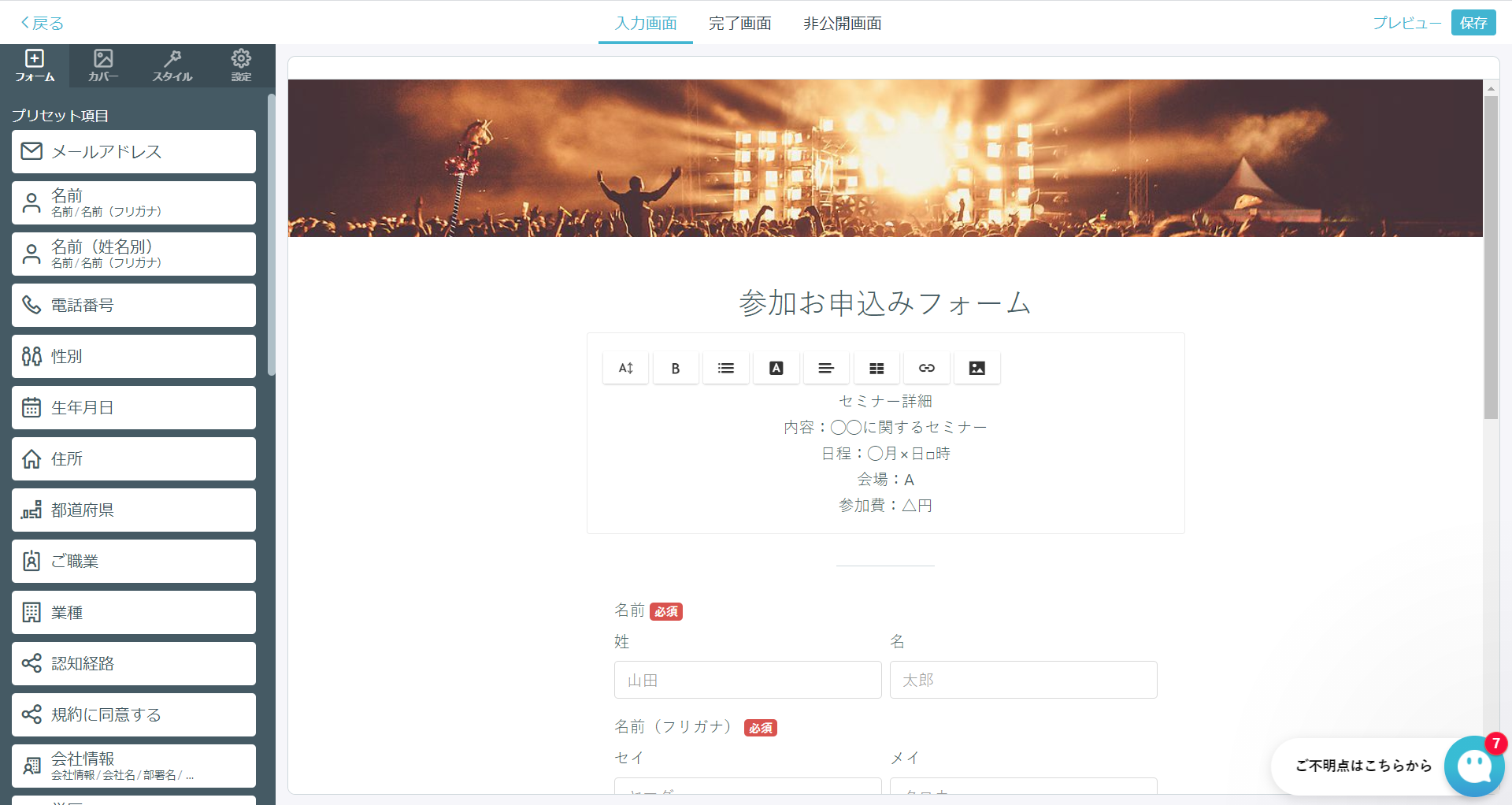
Task: Insert a hyperlink via the link icon
Action: click(927, 368)
